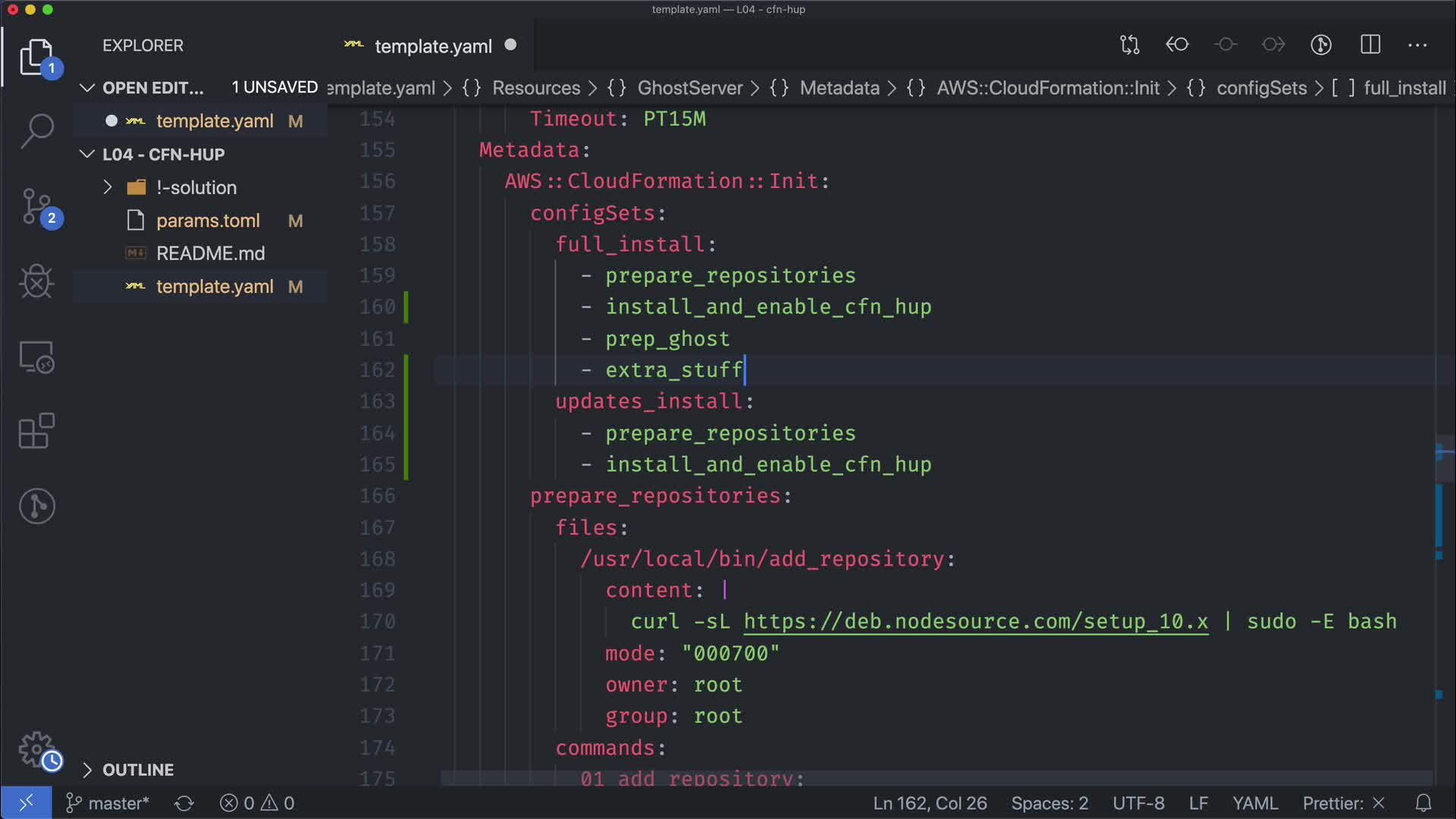Screen dimensions: 1456x819
Task: Open the Run and Debug view
Action: [x=36, y=281]
